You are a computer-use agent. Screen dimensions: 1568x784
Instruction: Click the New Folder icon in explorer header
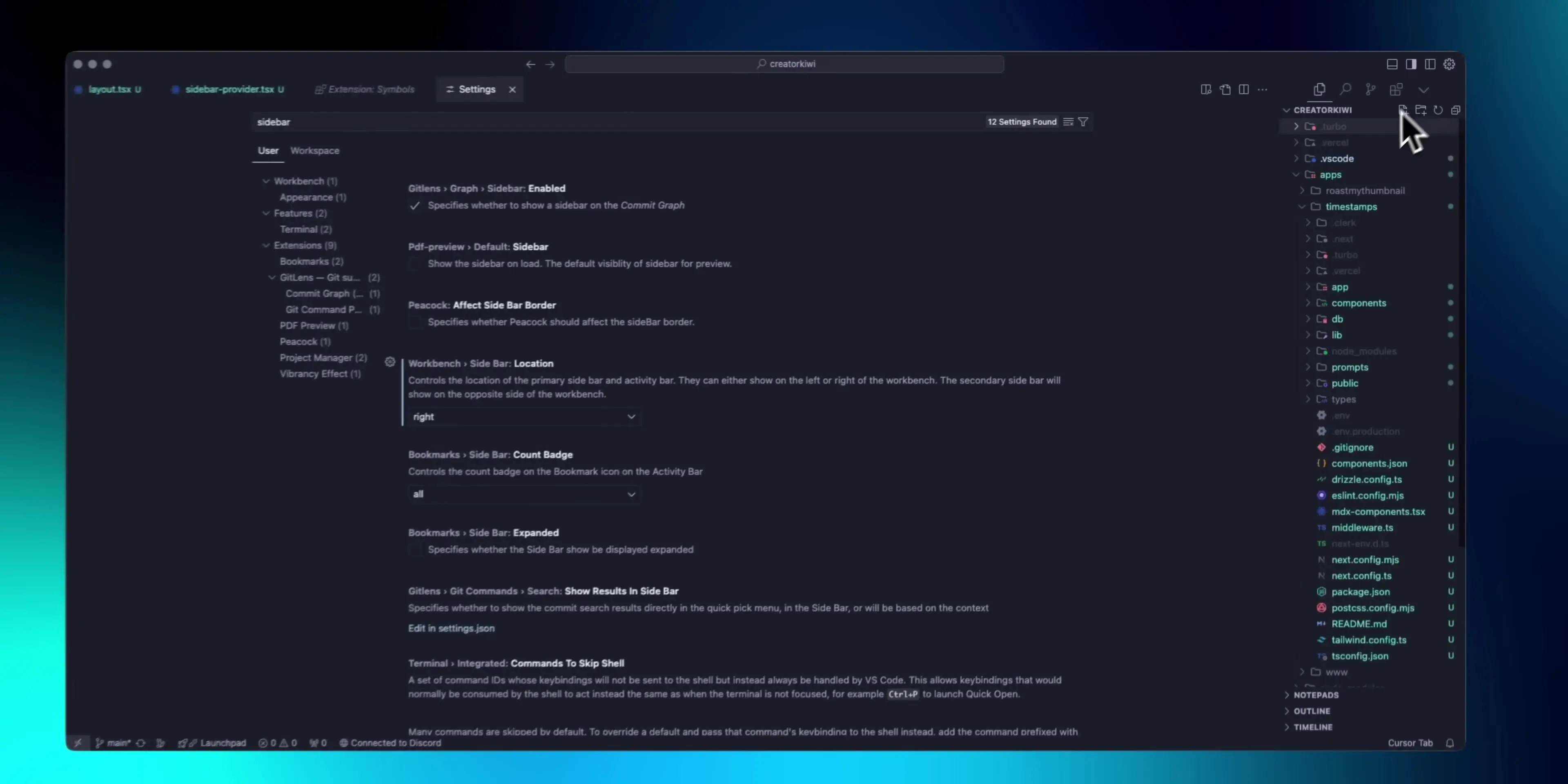click(1421, 109)
